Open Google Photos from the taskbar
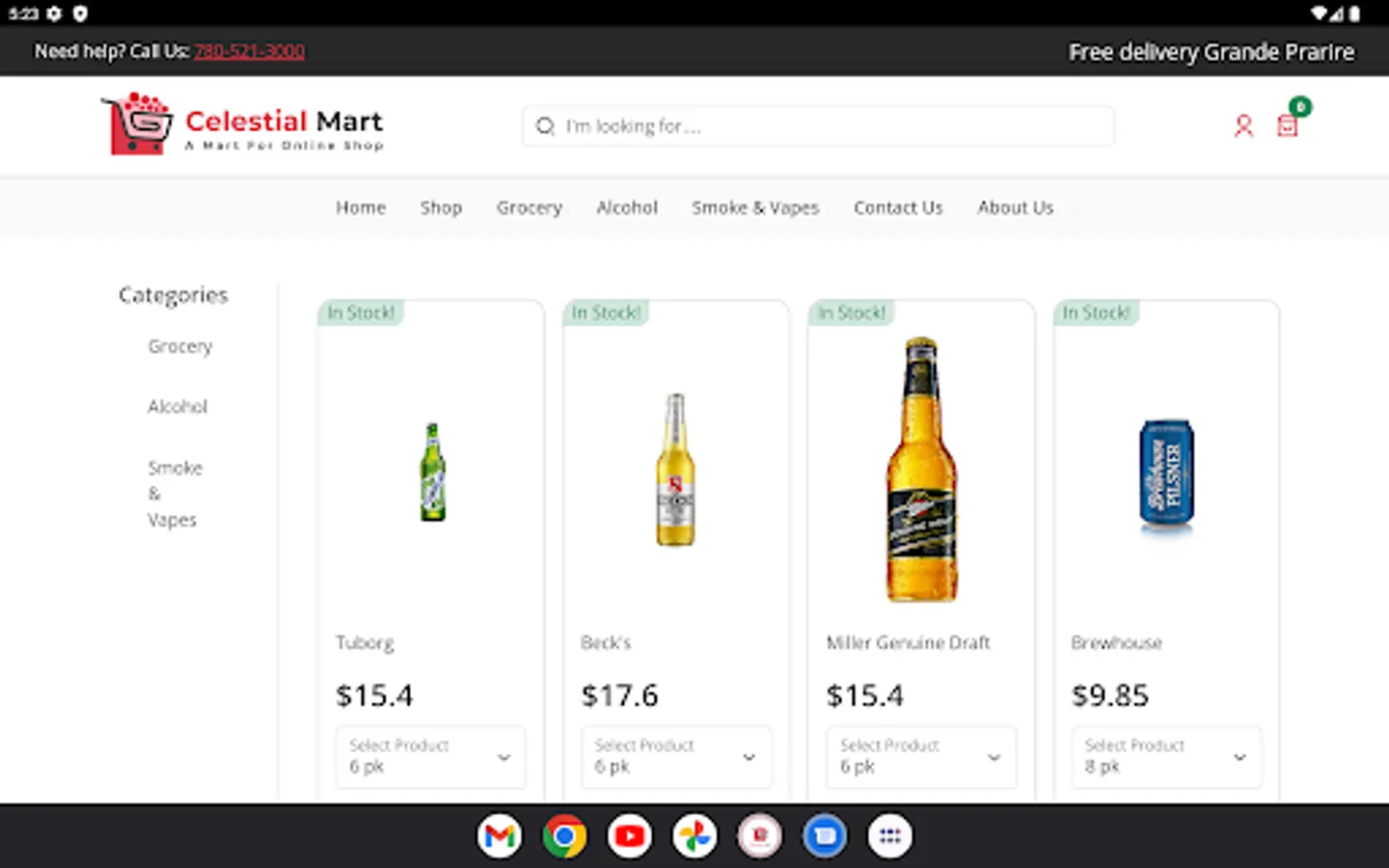This screenshot has width=1389, height=868. pyautogui.click(x=694, y=835)
